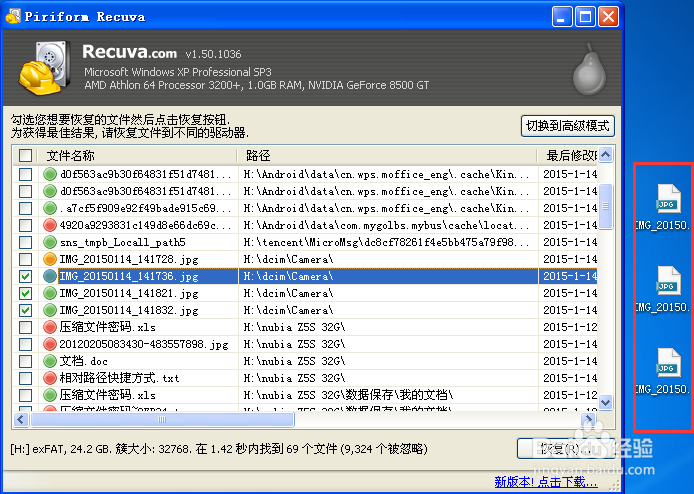Check the box for sns_tmpb_Locall_path5
This screenshot has height=494, width=694.
click(x=25, y=242)
